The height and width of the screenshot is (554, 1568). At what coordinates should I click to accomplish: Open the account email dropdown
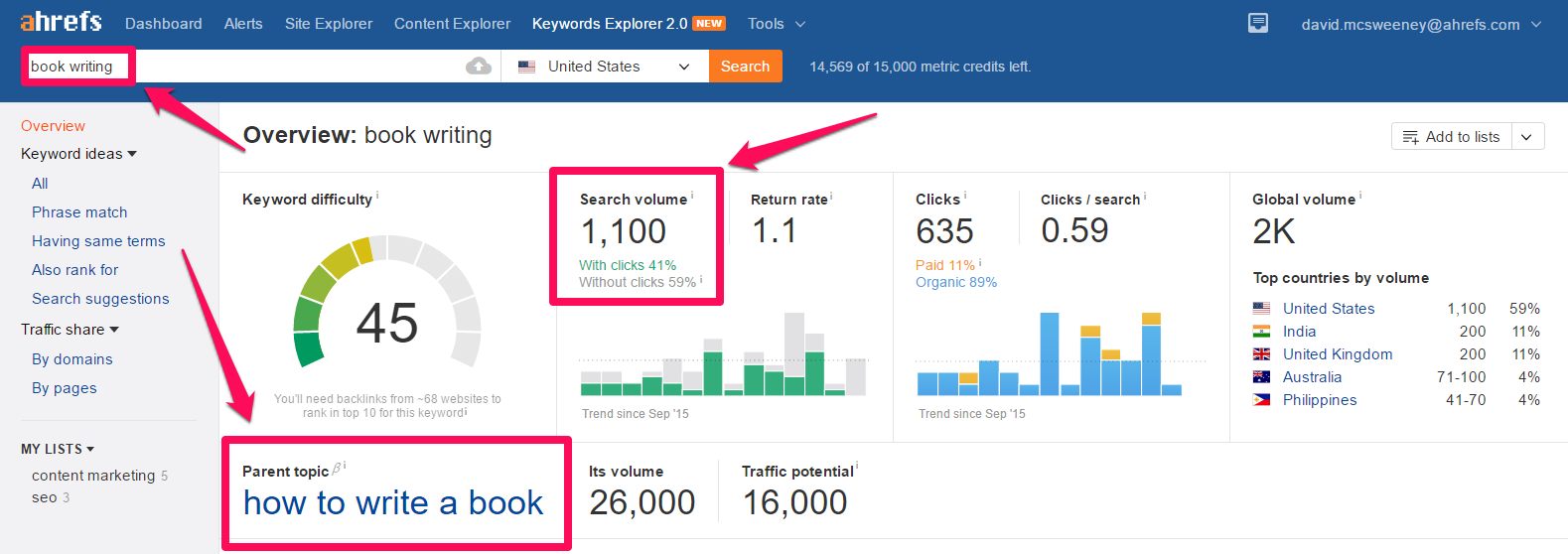click(x=1420, y=24)
